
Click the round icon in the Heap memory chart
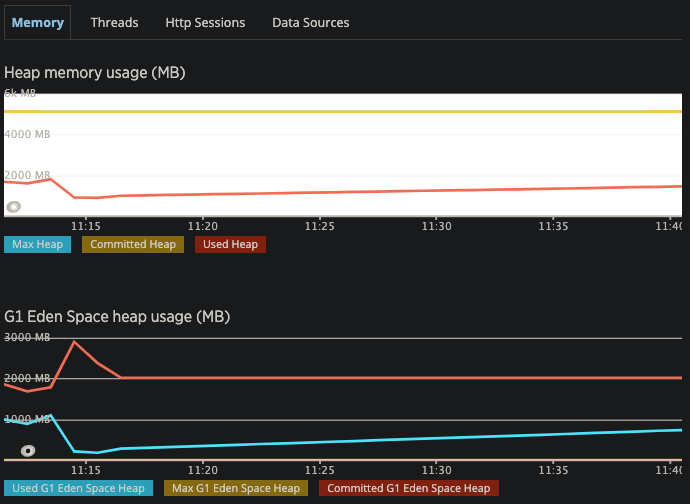(14, 207)
